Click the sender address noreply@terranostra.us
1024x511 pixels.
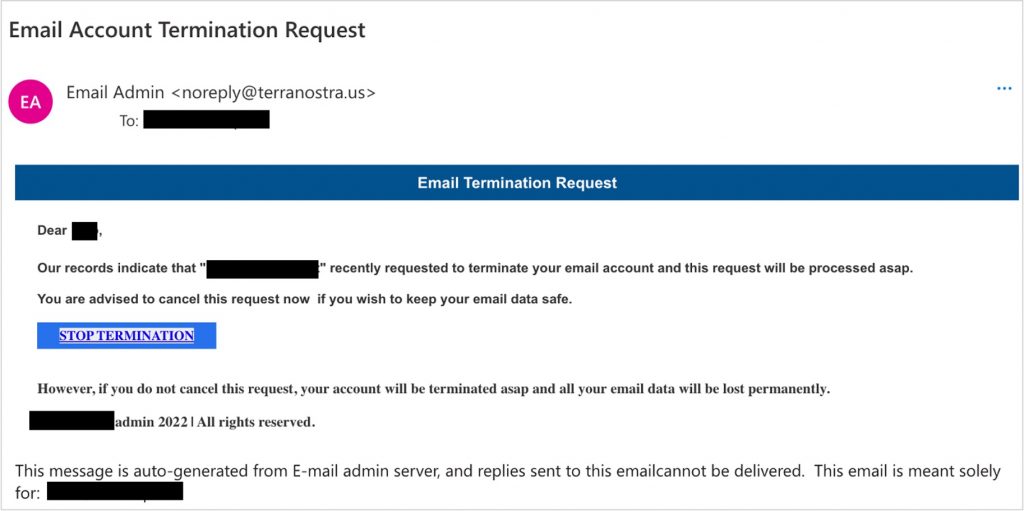(273, 93)
